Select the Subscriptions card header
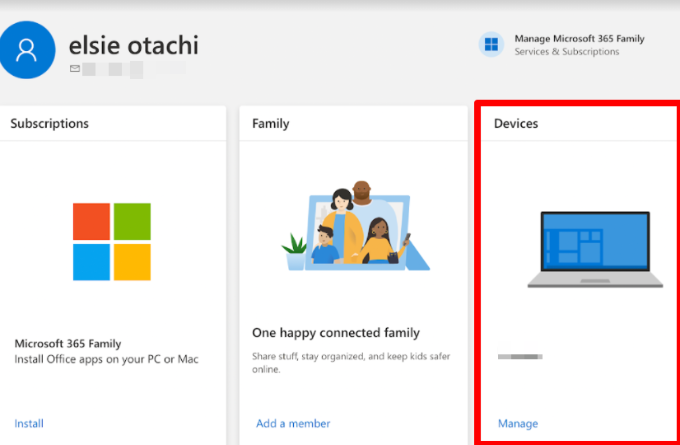Image resolution: width=680 pixels, height=445 pixels. point(50,124)
